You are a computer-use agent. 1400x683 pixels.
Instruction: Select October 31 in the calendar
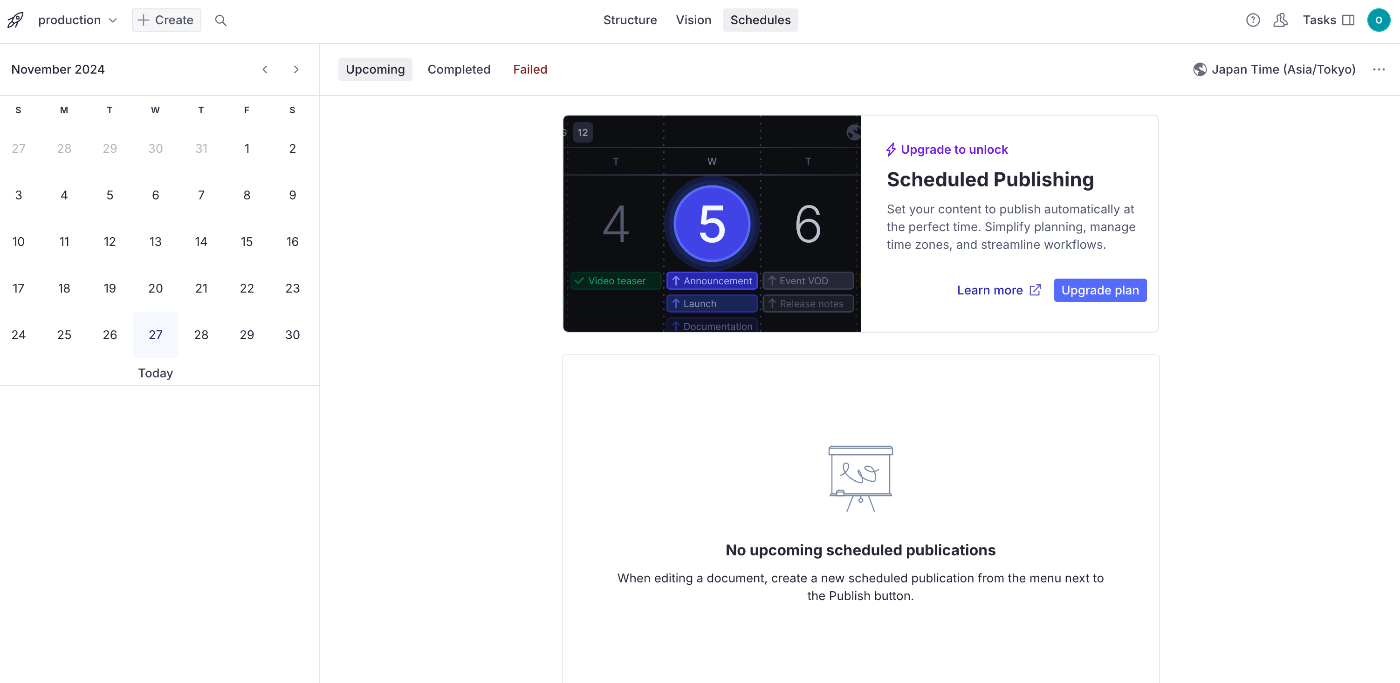pyautogui.click(x=201, y=149)
